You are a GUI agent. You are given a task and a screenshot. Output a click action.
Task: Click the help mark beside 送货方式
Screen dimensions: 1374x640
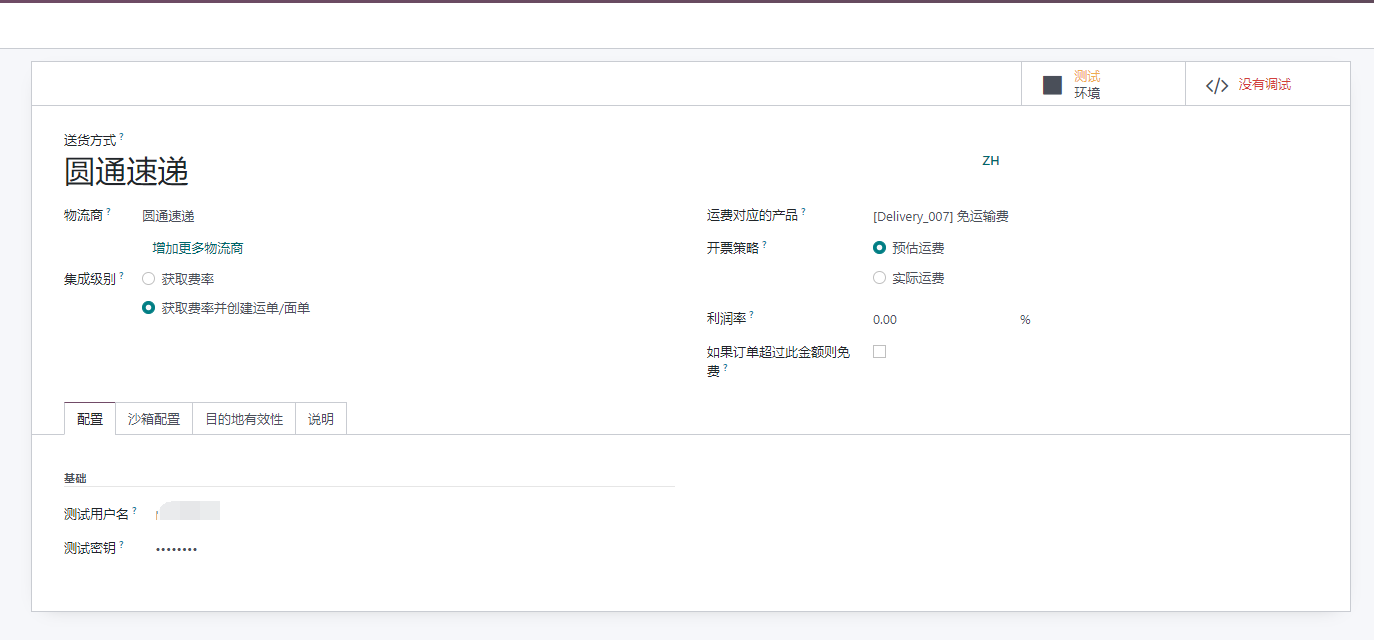coord(121,137)
